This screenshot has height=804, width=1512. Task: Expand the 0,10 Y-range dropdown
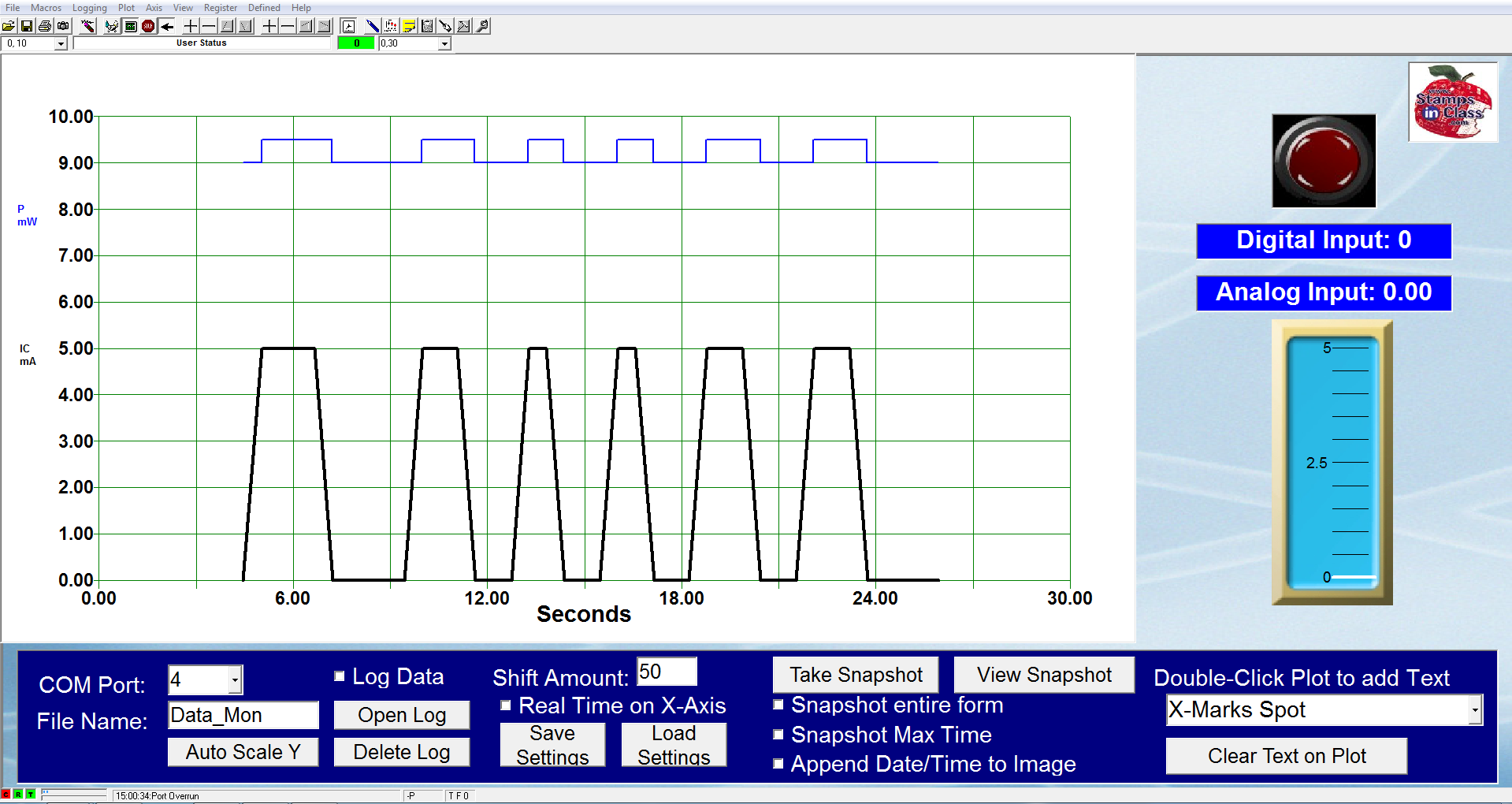61,44
